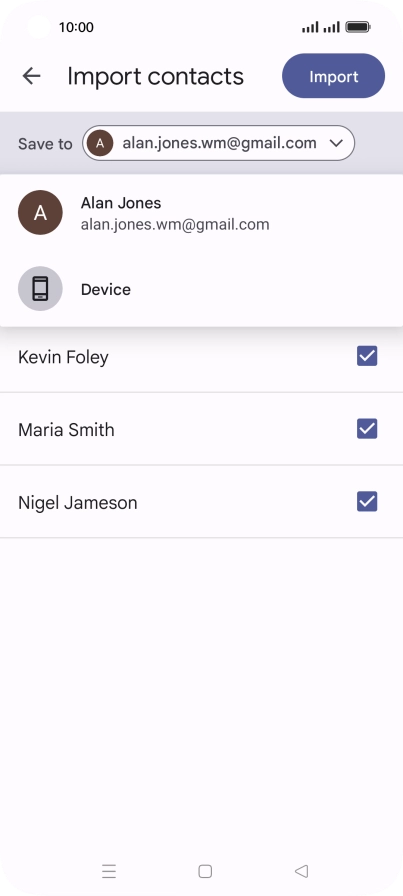Uncheck the Nigel Jameson checkbox
403x896 pixels.
(x=367, y=502)
